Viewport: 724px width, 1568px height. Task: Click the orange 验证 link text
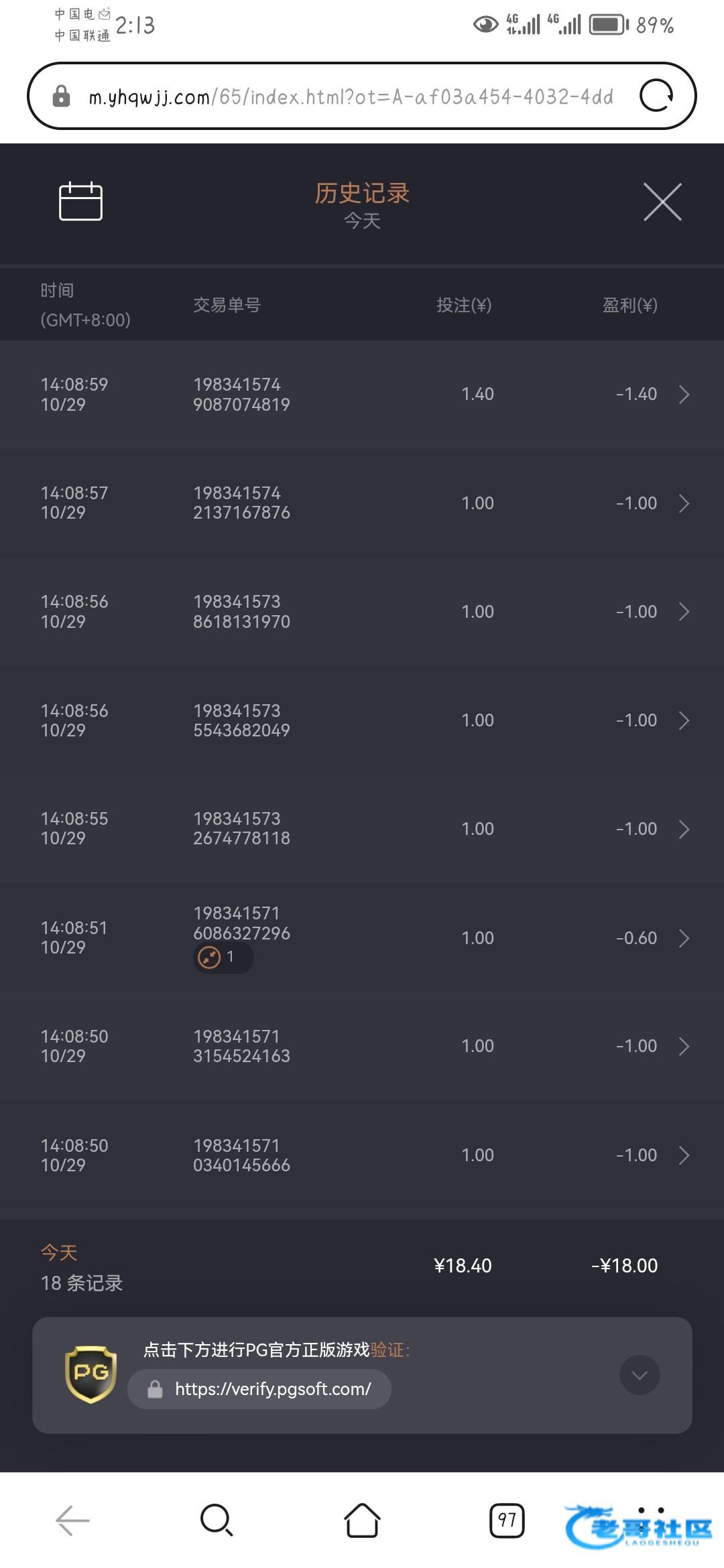tap(387, 1349)
